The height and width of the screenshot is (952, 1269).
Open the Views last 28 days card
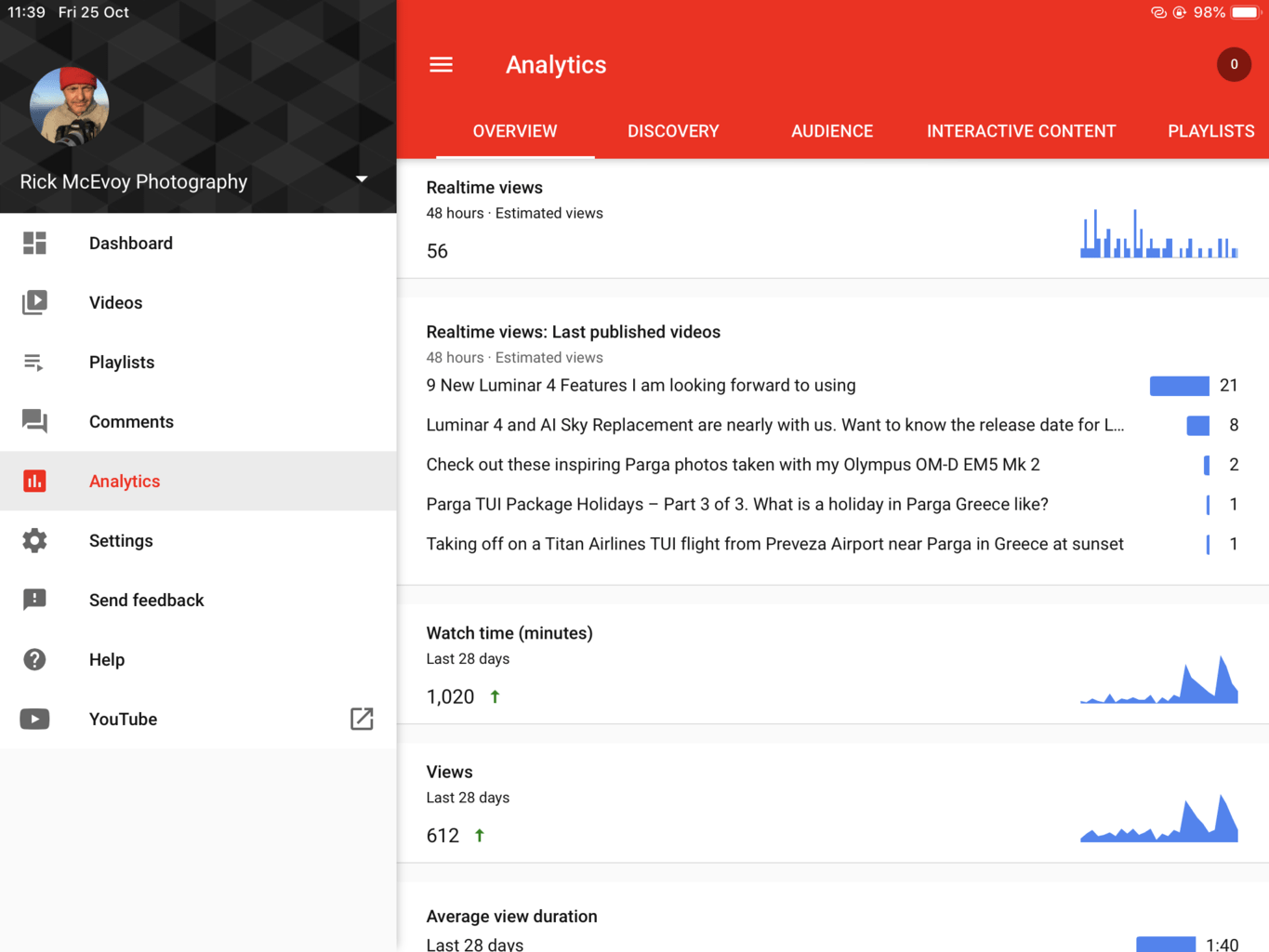[833, 803]
